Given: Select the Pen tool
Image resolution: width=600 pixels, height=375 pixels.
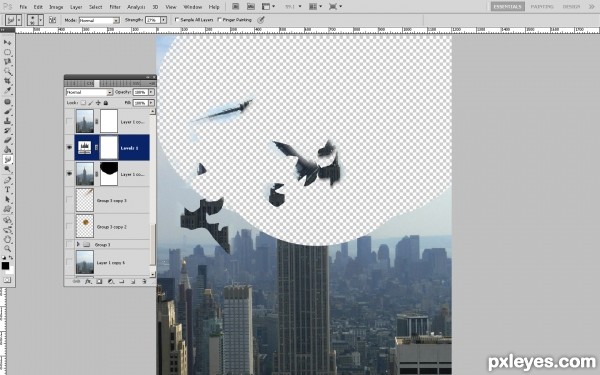Looking at the screenshot, I should 7,180.
